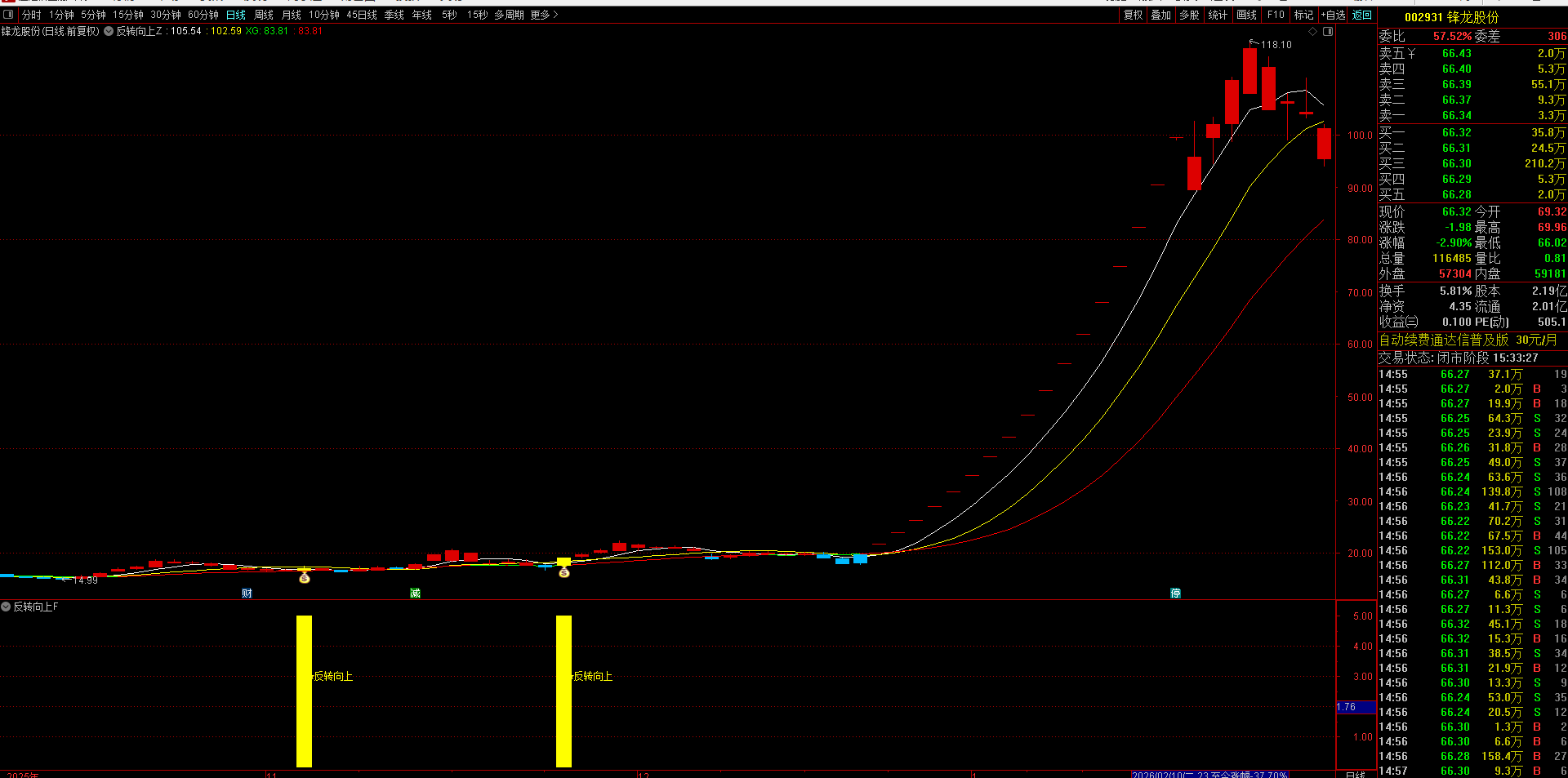The image size is (1568, 778).
Task: Select the 60分钟 period
Action: 203,15
